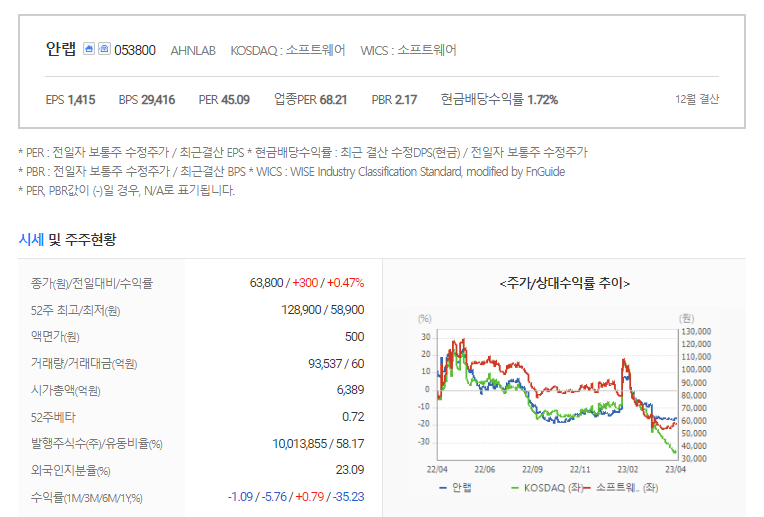
Task: Click the home icon next to 안랩
Action: click(x=89, y=49)
